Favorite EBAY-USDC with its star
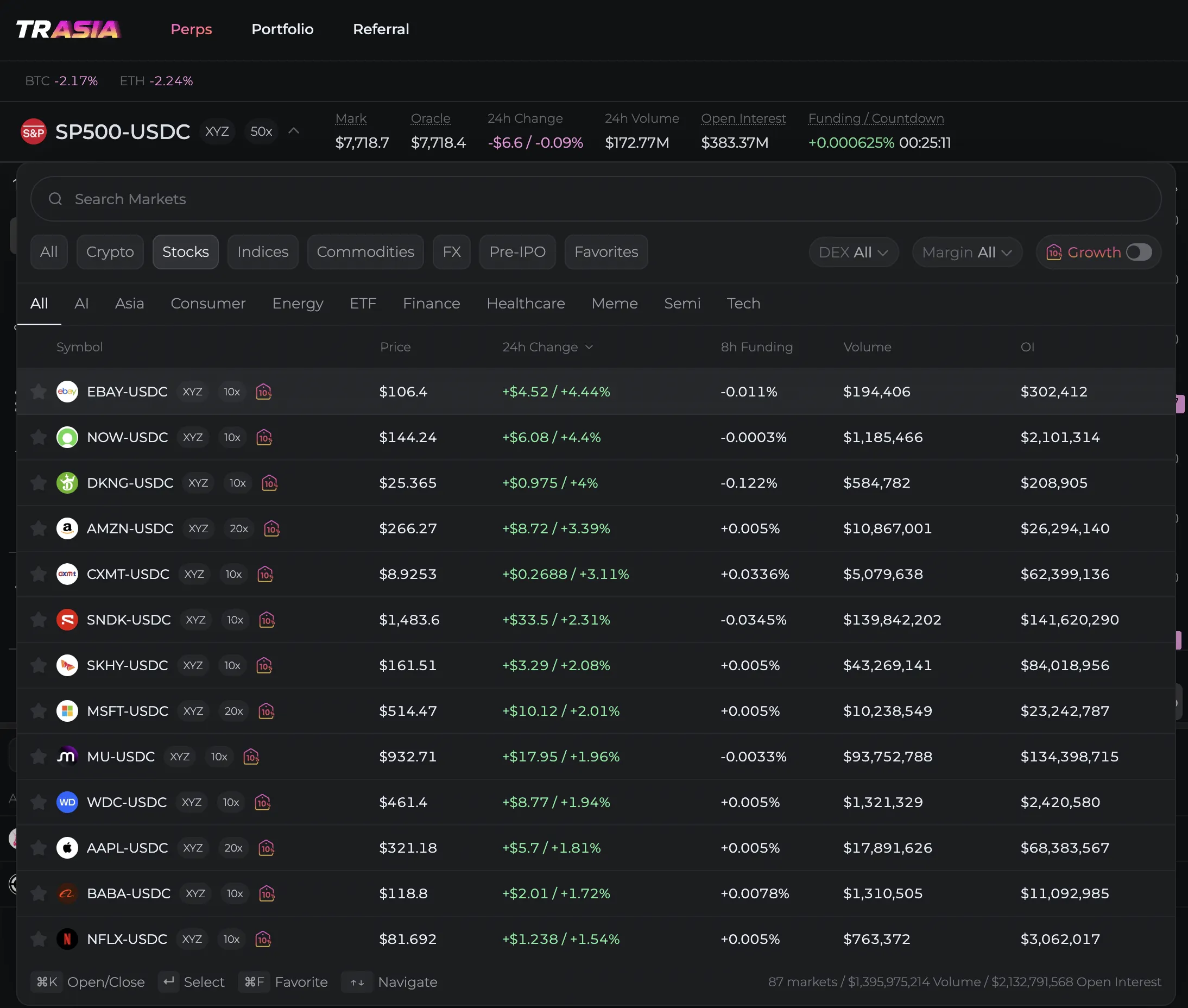This screenshot has width=1188, height=1008. (39, 392)
